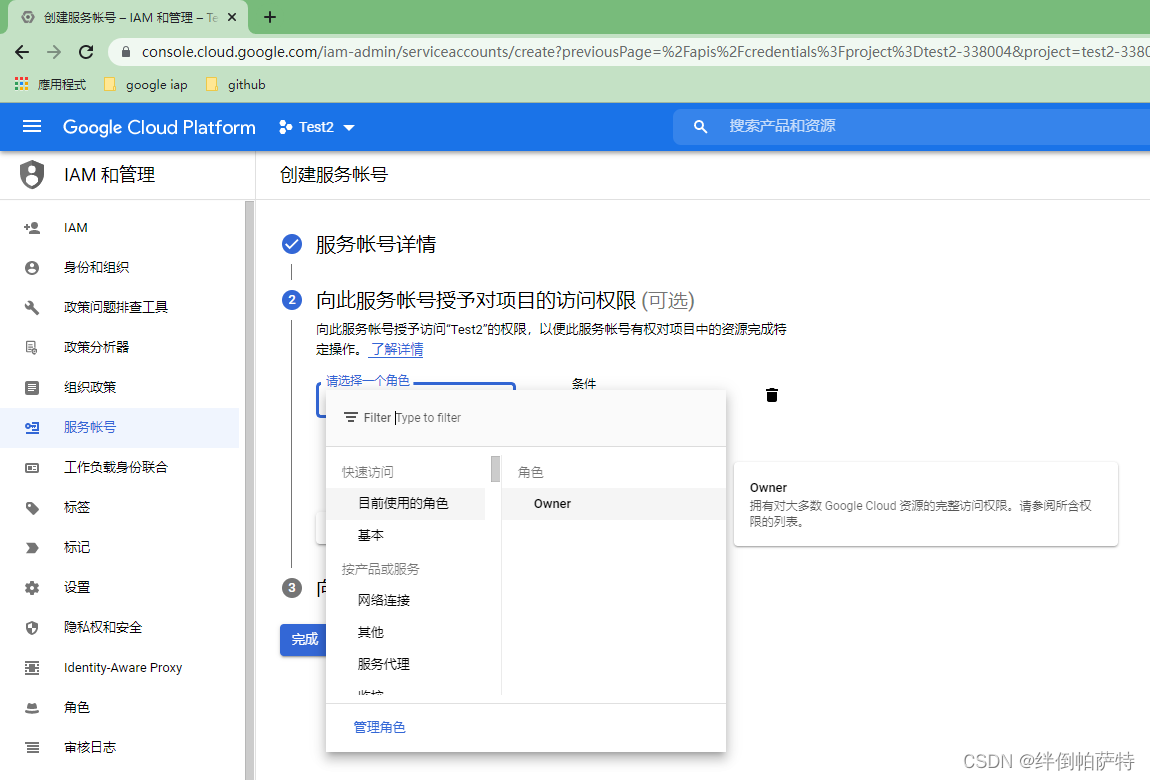
Task: Open 服务帐号 in sidebar
Action: pyautogui.click(x=120, y=427)
